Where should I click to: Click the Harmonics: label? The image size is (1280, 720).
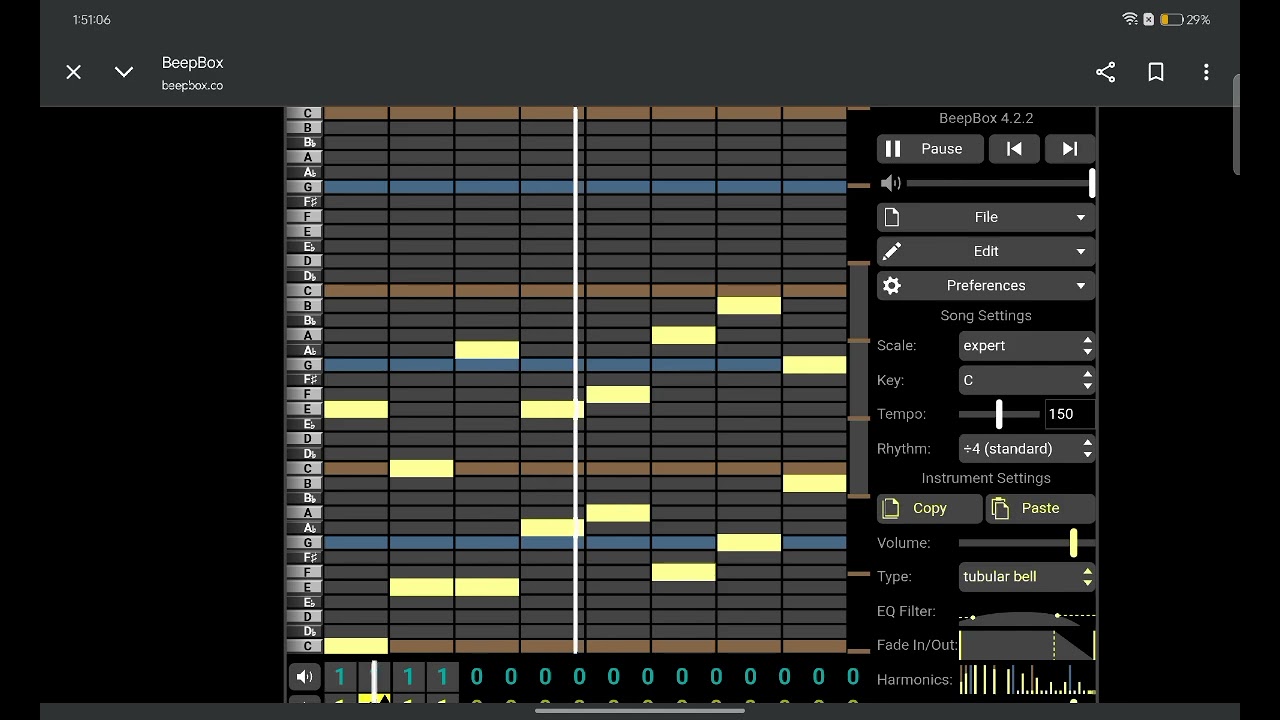pyautogui.click(x=914, y=680)
